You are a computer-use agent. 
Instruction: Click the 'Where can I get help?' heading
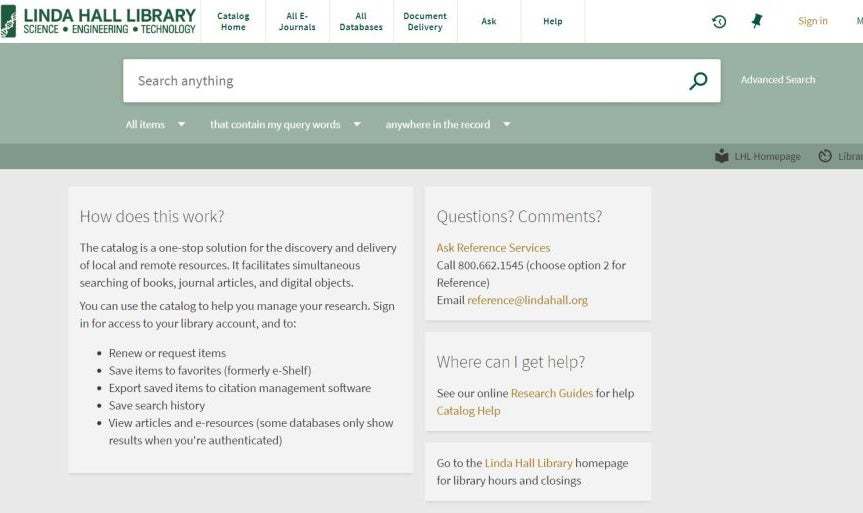click(511, 362)
